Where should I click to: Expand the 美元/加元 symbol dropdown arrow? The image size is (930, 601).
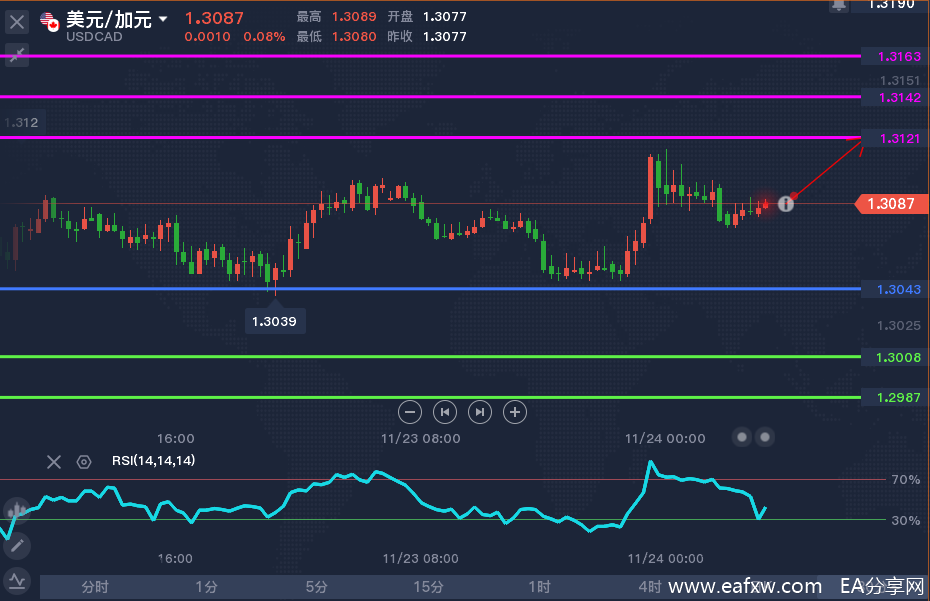tap(163, 19)
